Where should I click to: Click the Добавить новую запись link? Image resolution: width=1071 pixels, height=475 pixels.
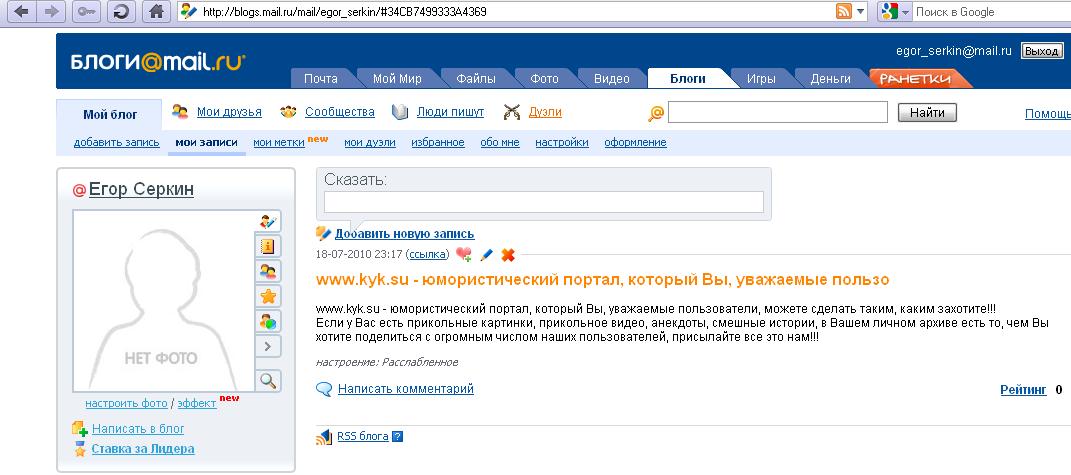404,234
